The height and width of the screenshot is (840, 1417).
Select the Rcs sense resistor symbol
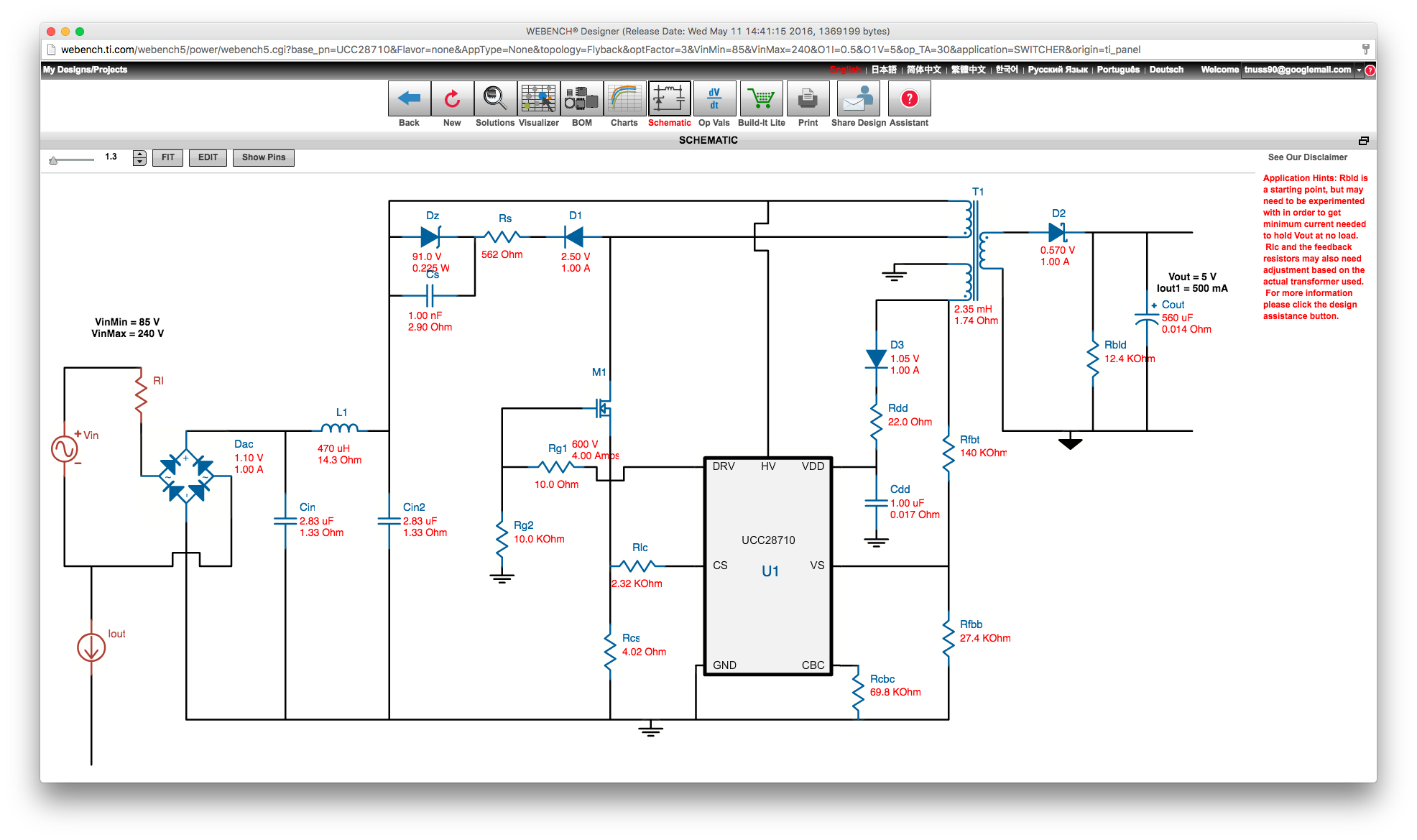click(610, 652)
